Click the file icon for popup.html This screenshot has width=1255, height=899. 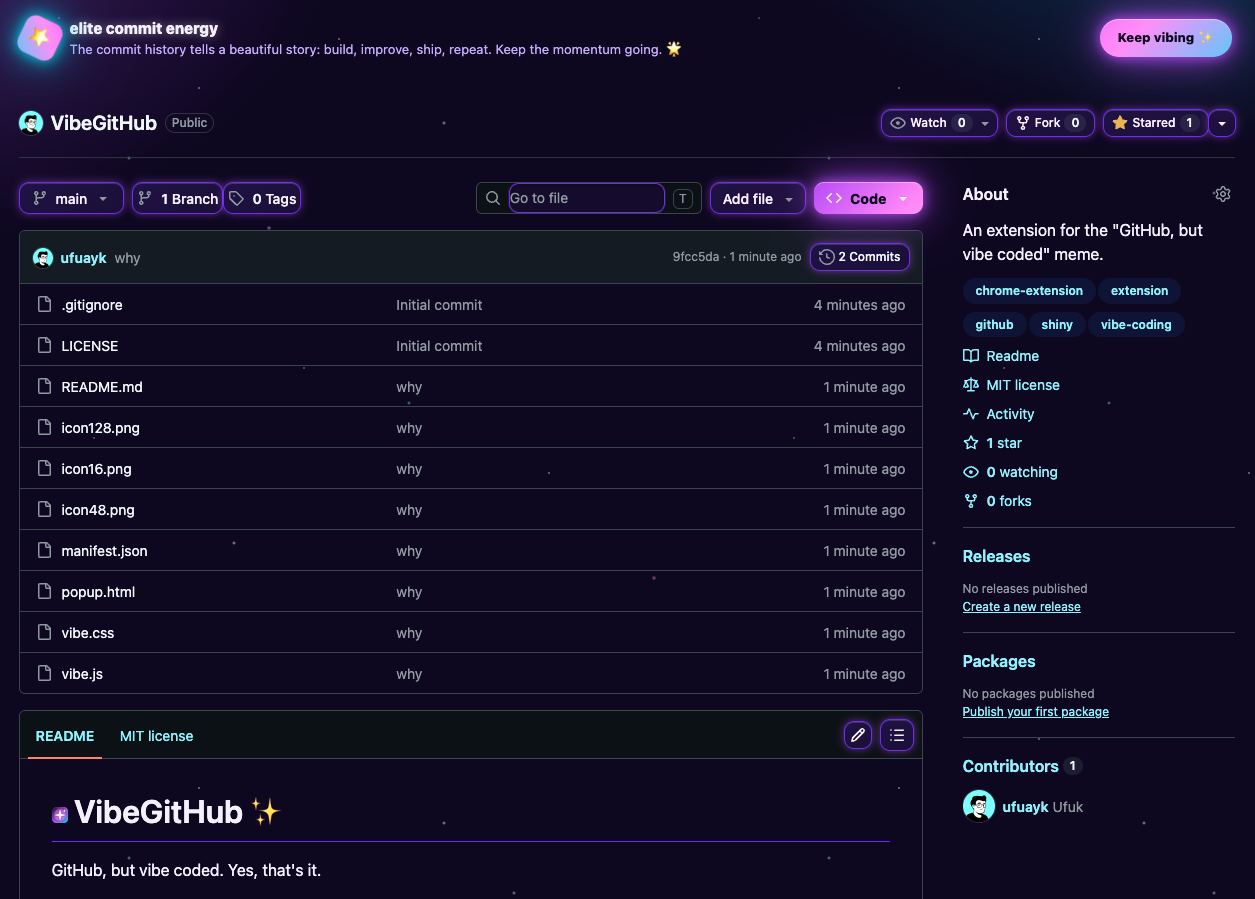pyautogui.click(x=44, y=592)
